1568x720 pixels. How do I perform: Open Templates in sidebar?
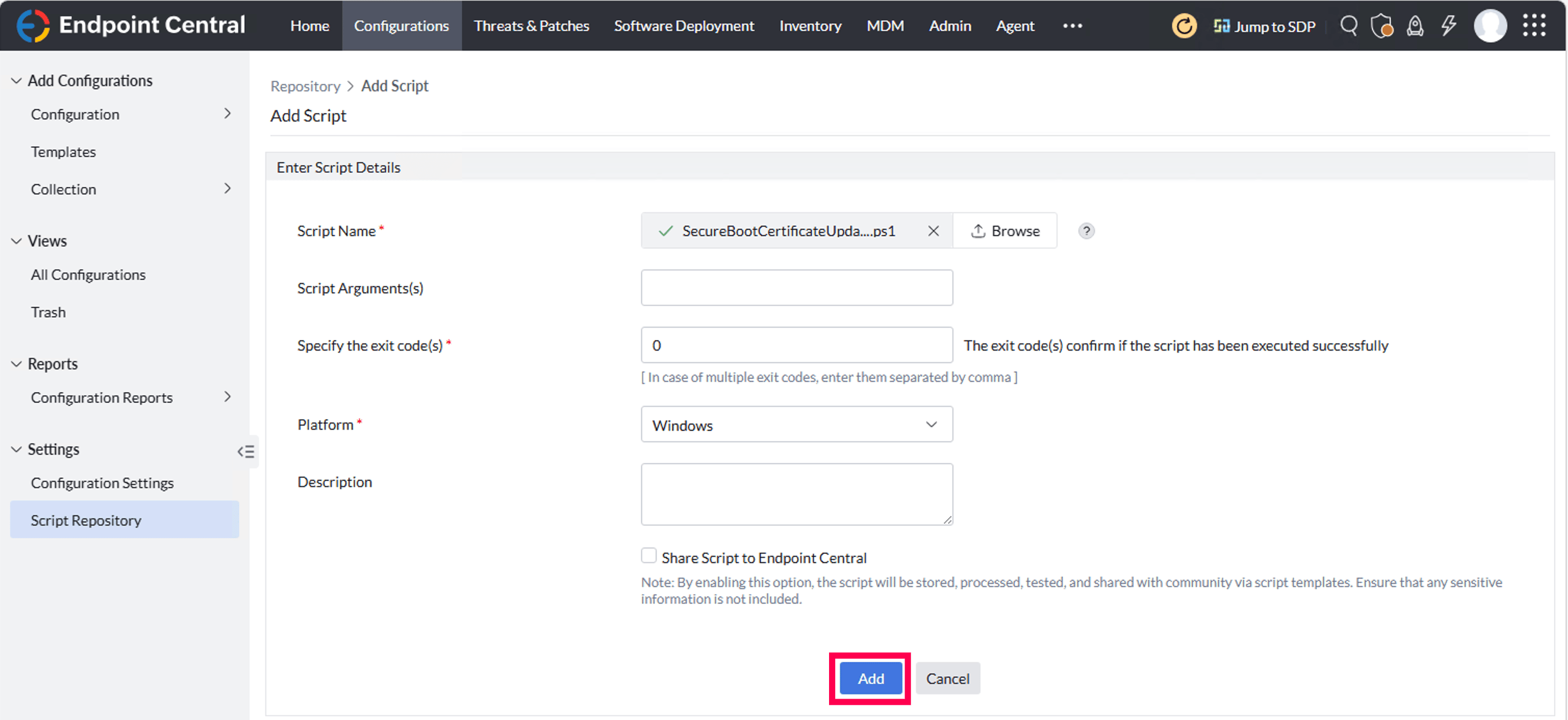click(x=64, y=152)
